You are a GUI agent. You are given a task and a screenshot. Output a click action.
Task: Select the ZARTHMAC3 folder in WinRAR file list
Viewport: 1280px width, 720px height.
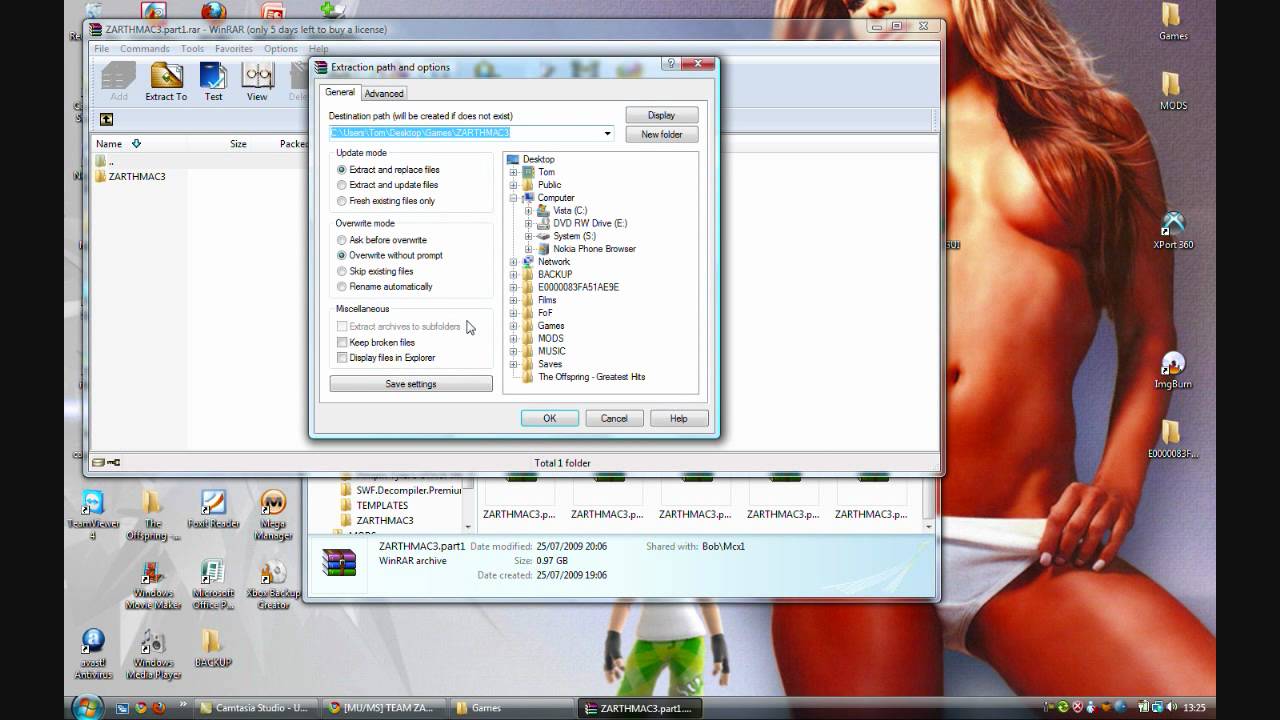[x=129, y=176]
